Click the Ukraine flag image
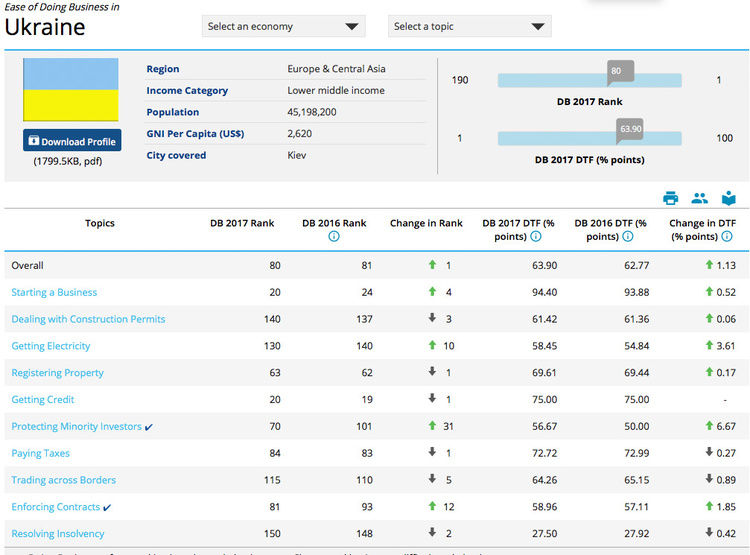 71,89
